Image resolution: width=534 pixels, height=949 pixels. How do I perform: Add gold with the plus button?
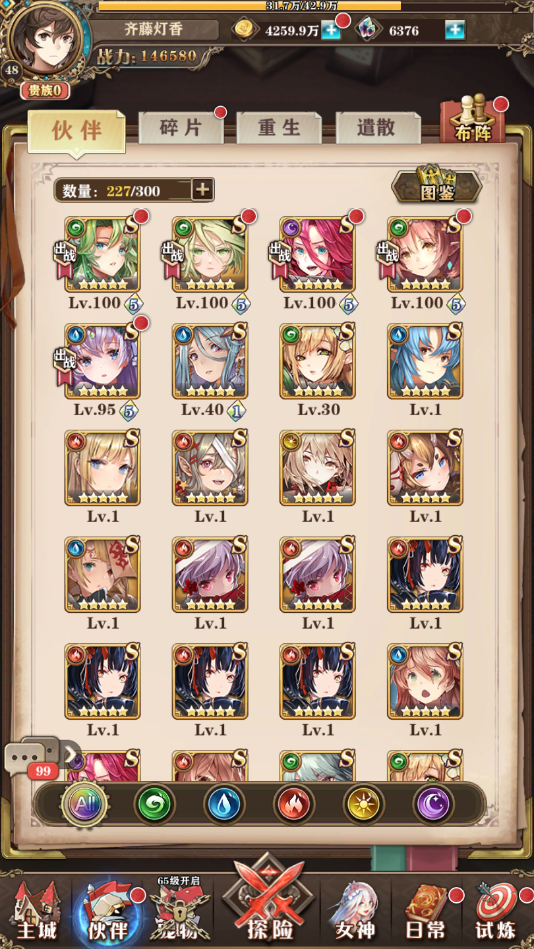pyautogui.click(x=331, y=29)
